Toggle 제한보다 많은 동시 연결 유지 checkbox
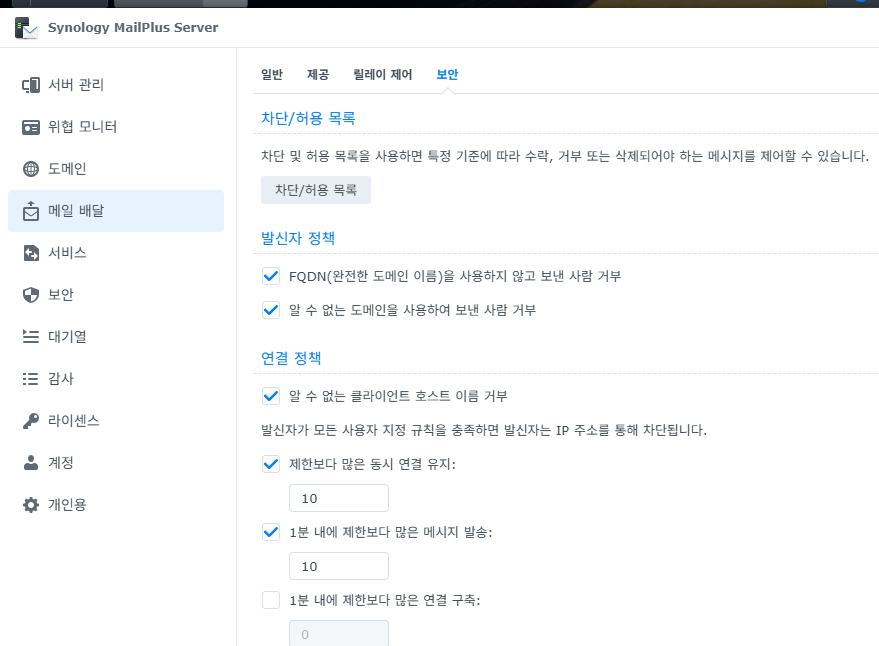The width and height of the screenshot is (879, 646). pos(271,464)
